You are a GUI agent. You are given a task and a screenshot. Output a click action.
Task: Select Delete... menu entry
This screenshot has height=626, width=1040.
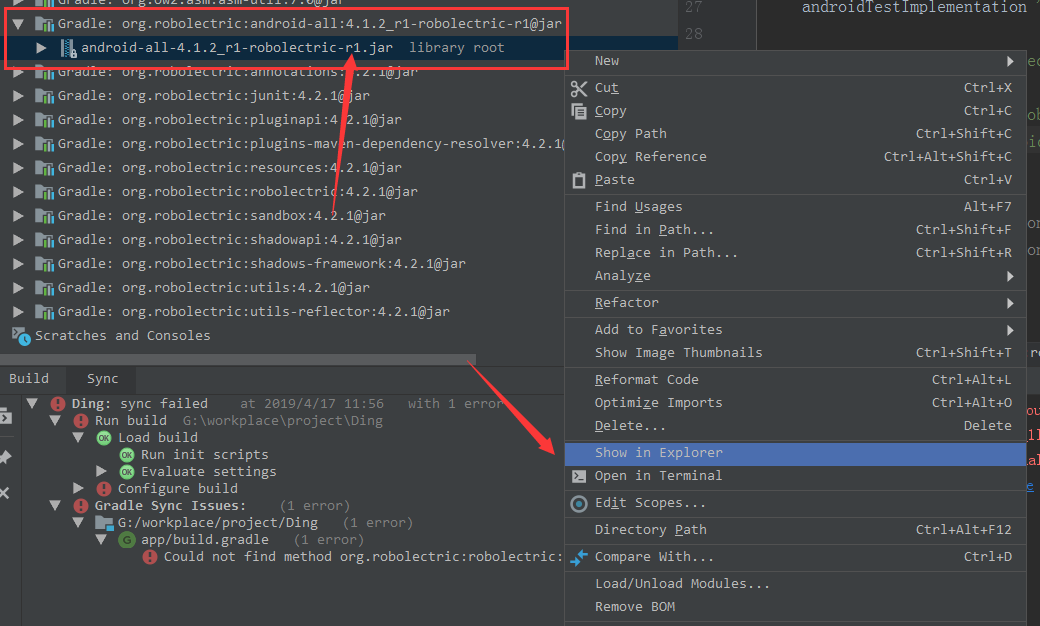coord(795,426)
